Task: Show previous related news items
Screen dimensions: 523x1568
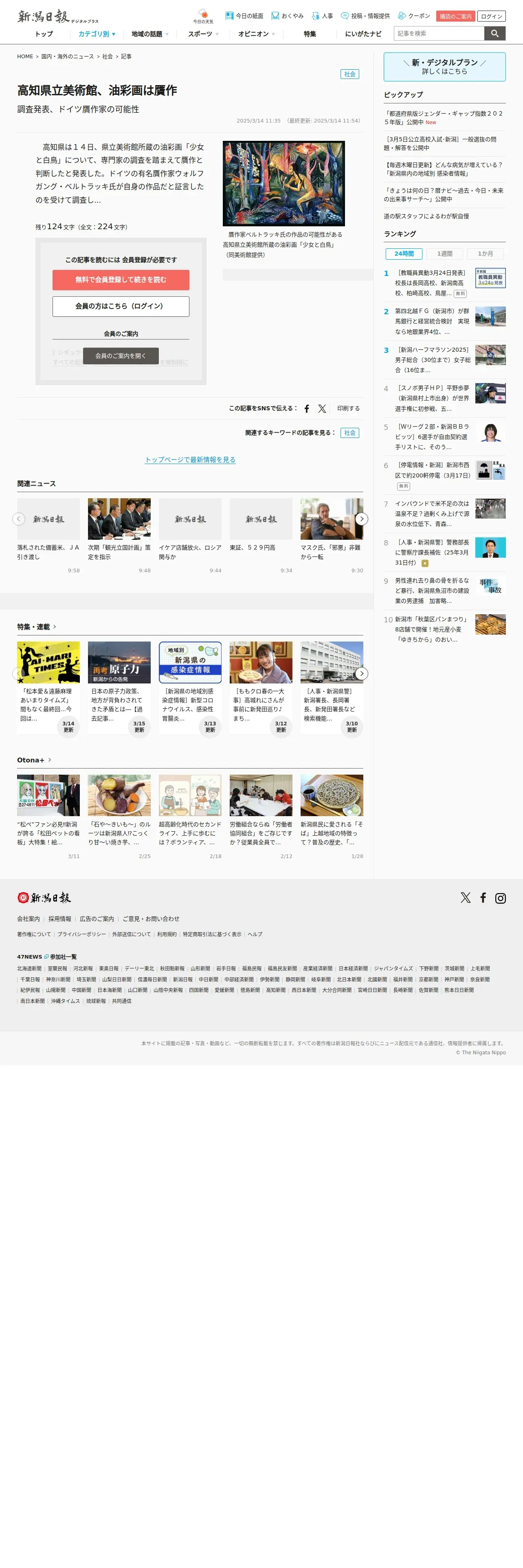Action: click(19, 519)
